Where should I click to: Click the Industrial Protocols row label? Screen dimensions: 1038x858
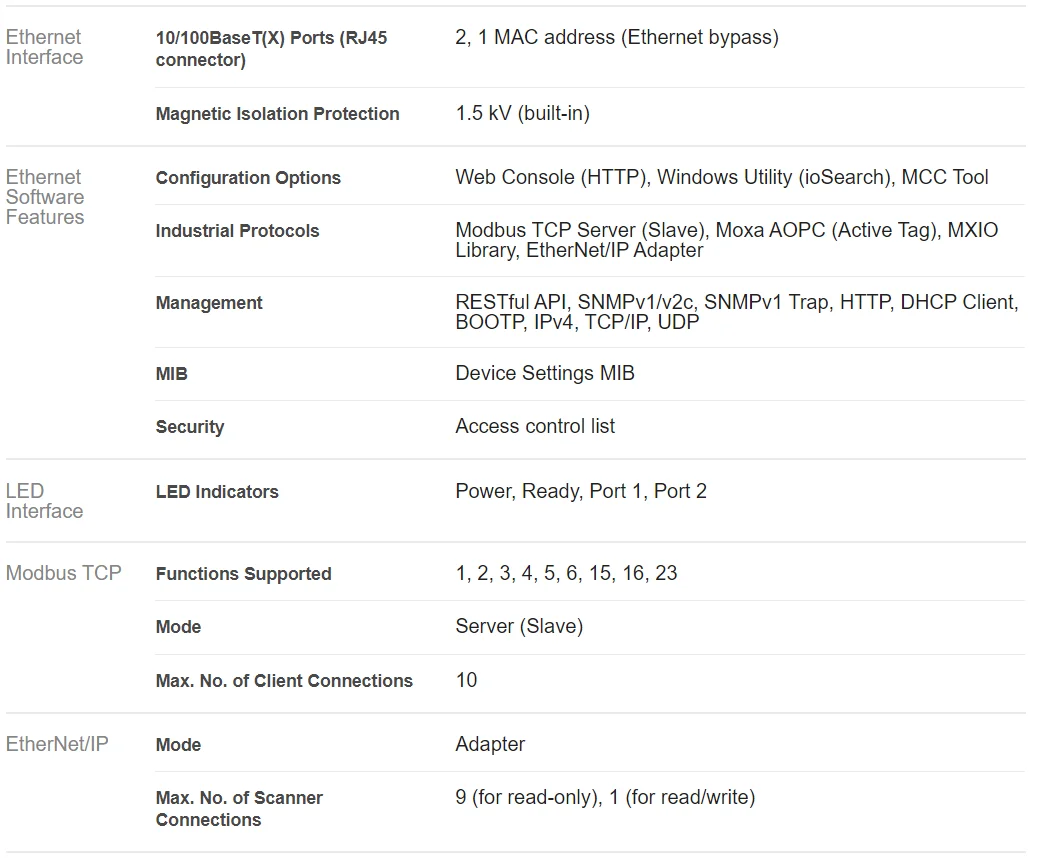pos(237,231)
